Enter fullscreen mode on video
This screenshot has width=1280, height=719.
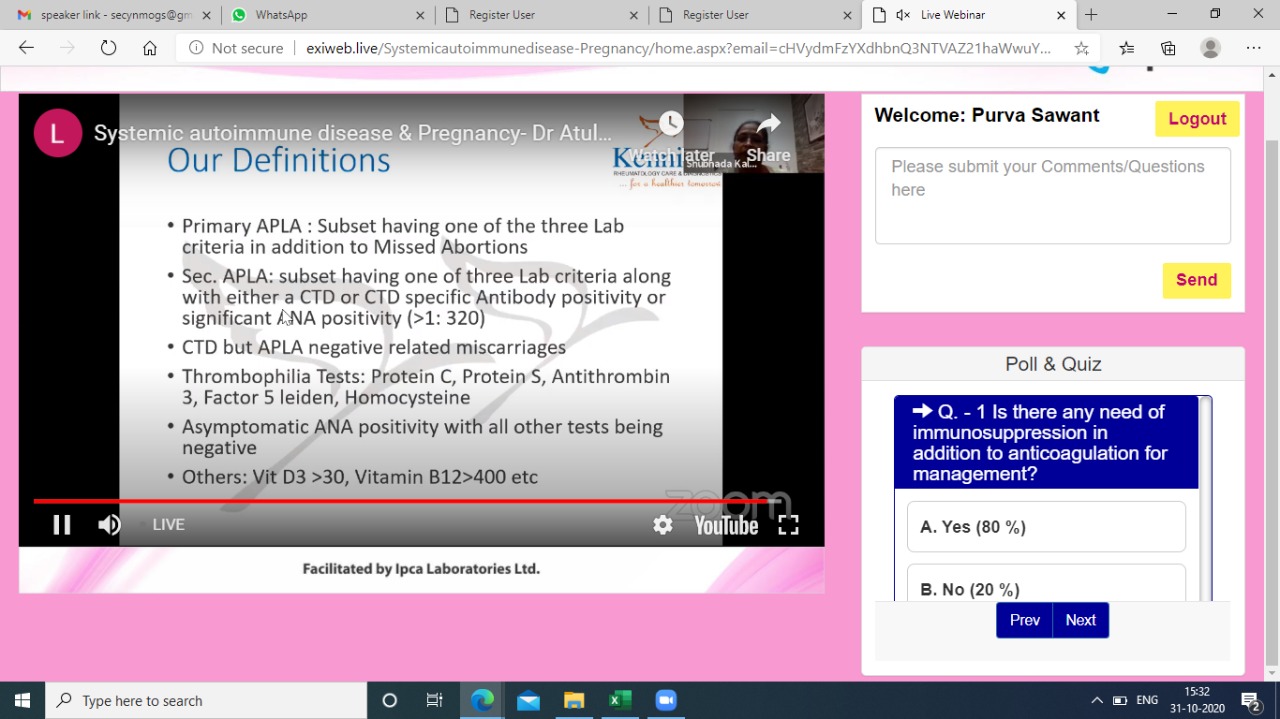tap(788, 525)
